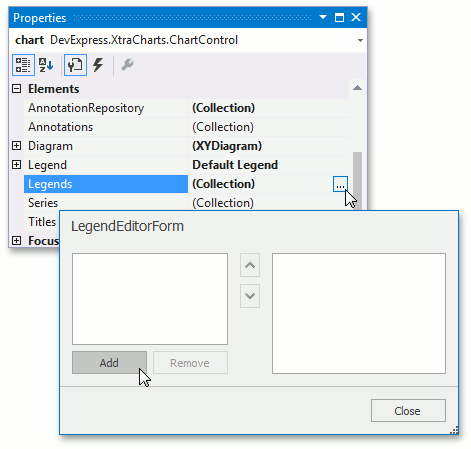Move legend down with arrow button
The image size is (471, 449).
[250, 296]
